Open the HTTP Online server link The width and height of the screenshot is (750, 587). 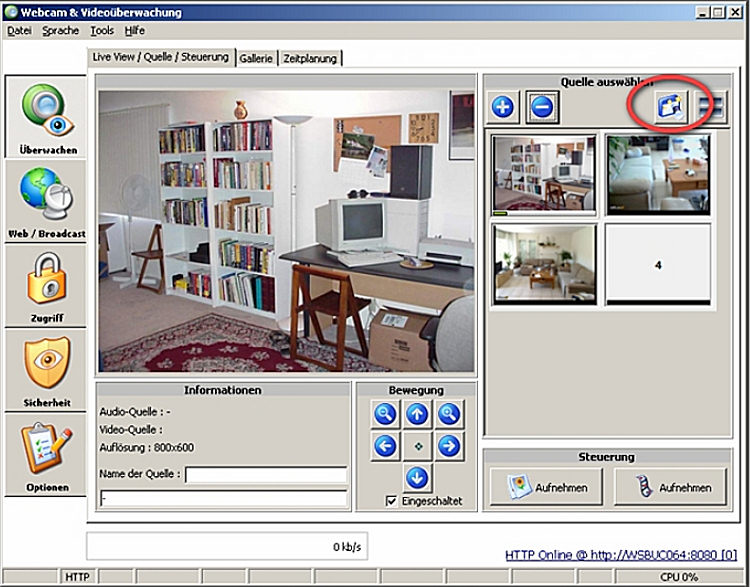click(620, 555)
